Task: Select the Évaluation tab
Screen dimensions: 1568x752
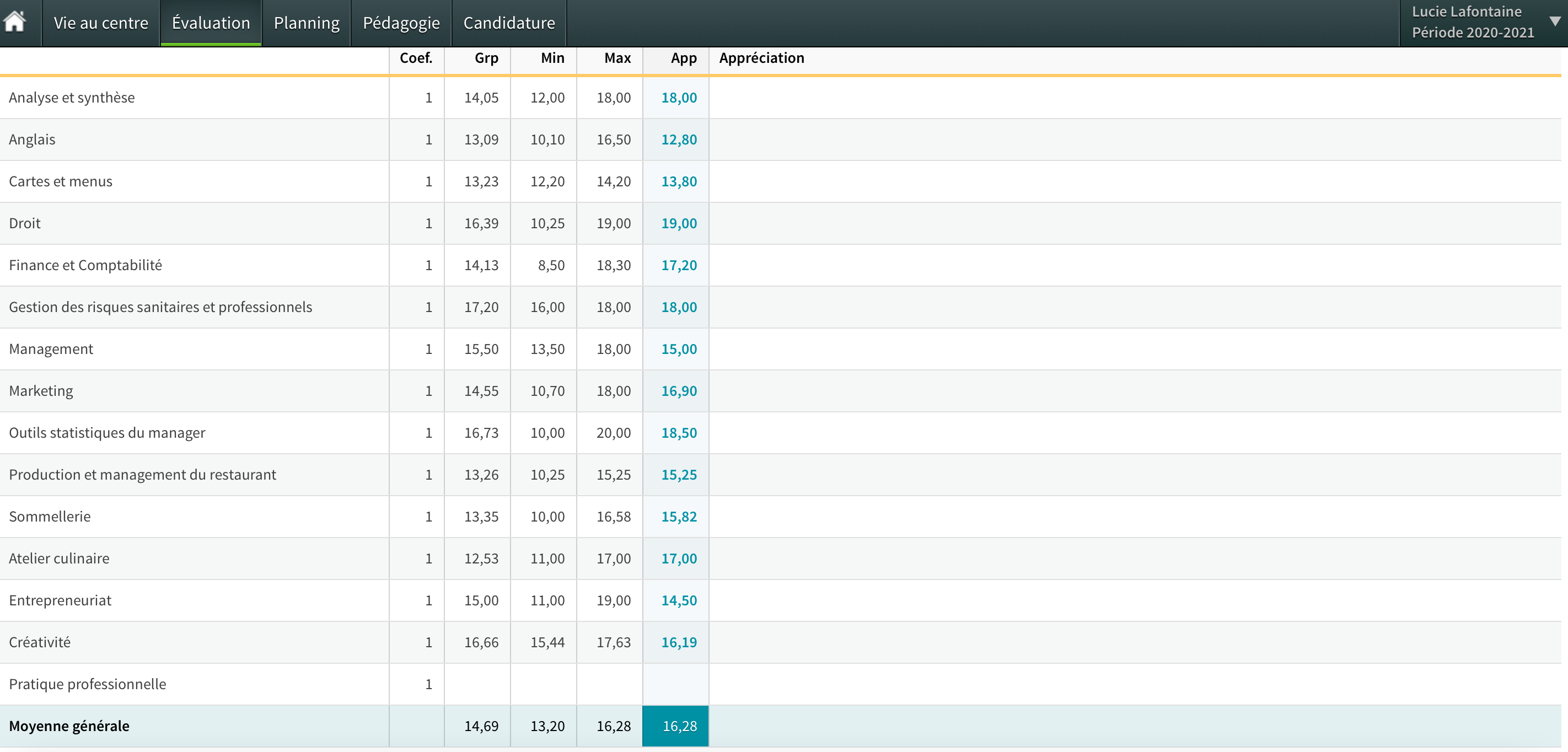Action: [x=211, y=23]
